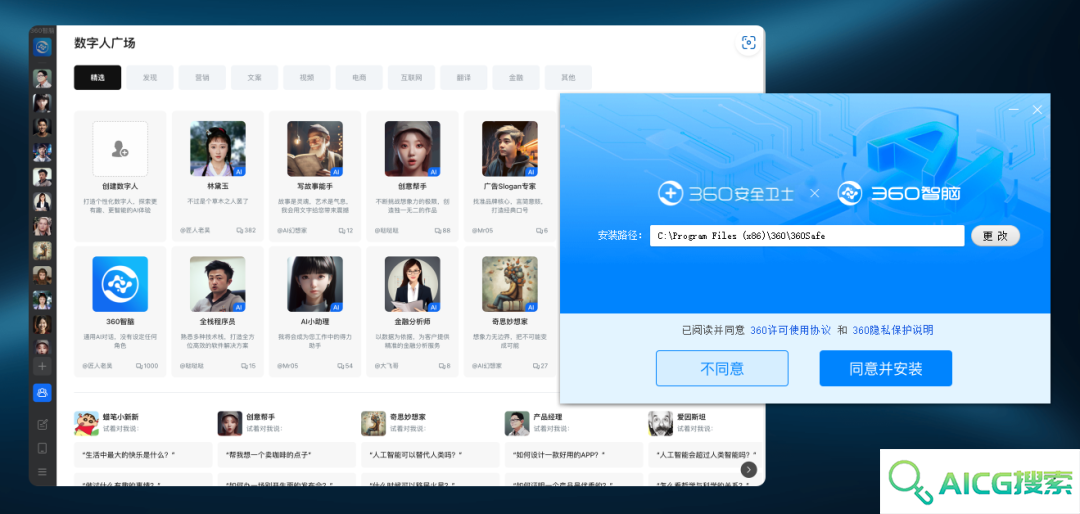This screenshot has width=1080, height=514.
Task: Click author @大飞哥 on 金融分析师 card
Action: [x=387, y=366]
